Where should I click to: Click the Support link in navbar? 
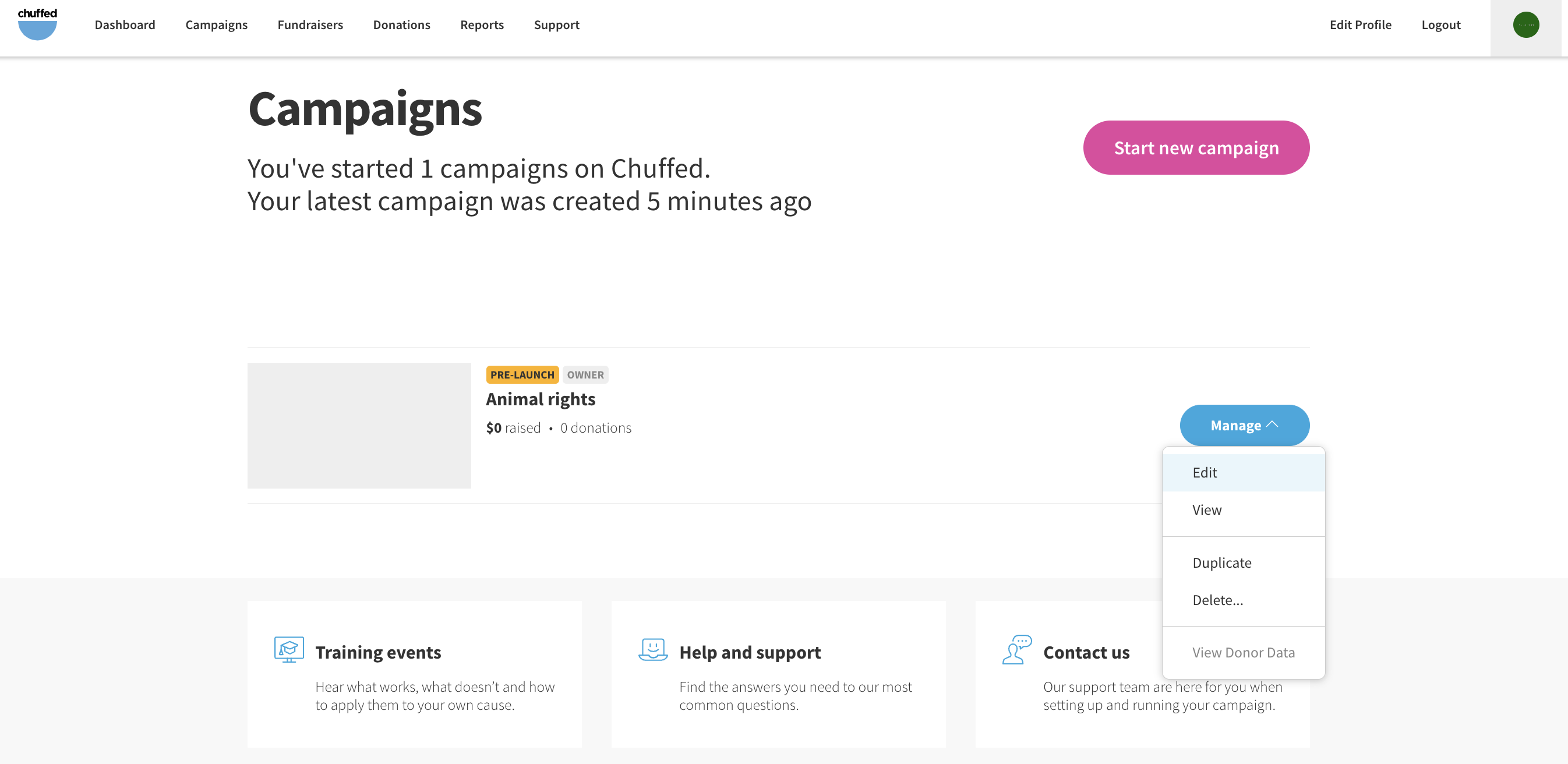click(556, 24)
